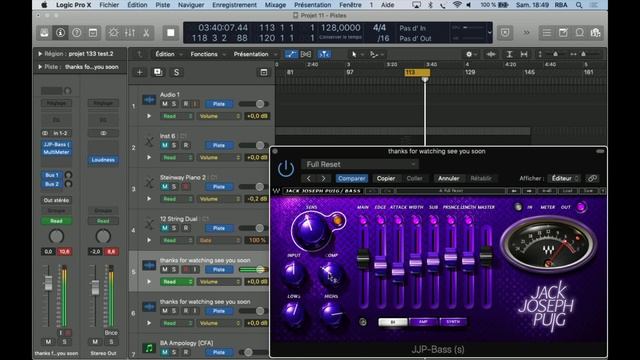
Task: Record-enable the Steinway Piano 2 track
Action: coord(186,187)
